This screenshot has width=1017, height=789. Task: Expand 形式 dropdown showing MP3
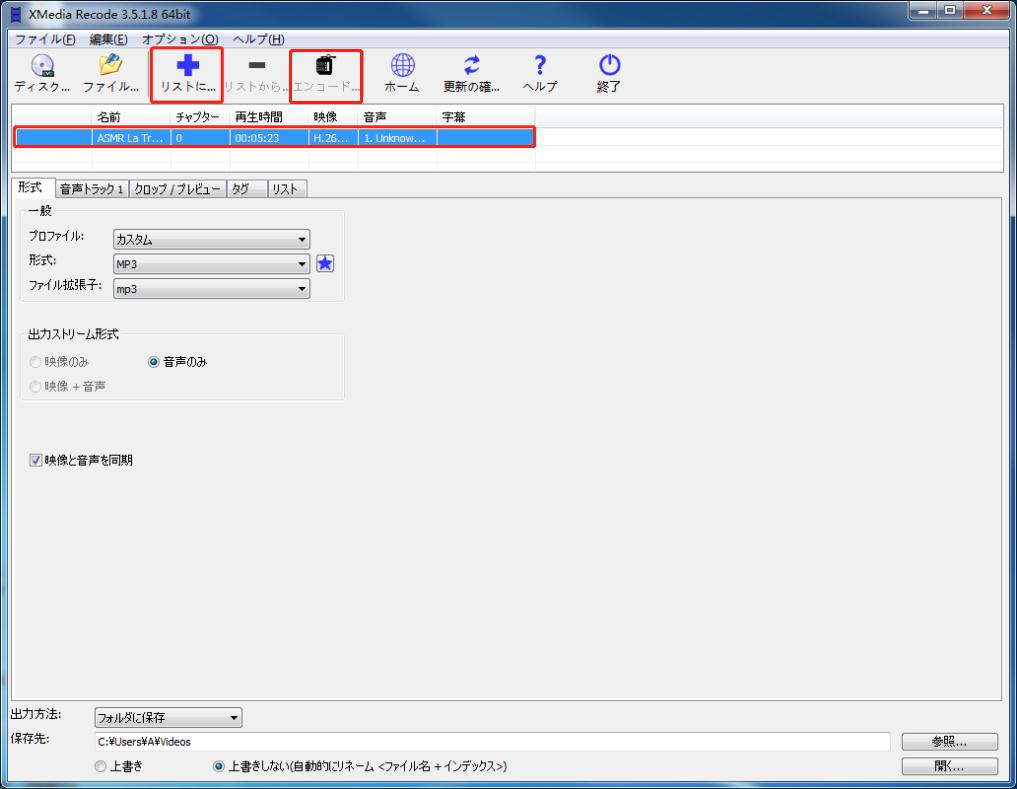point(211,264)
